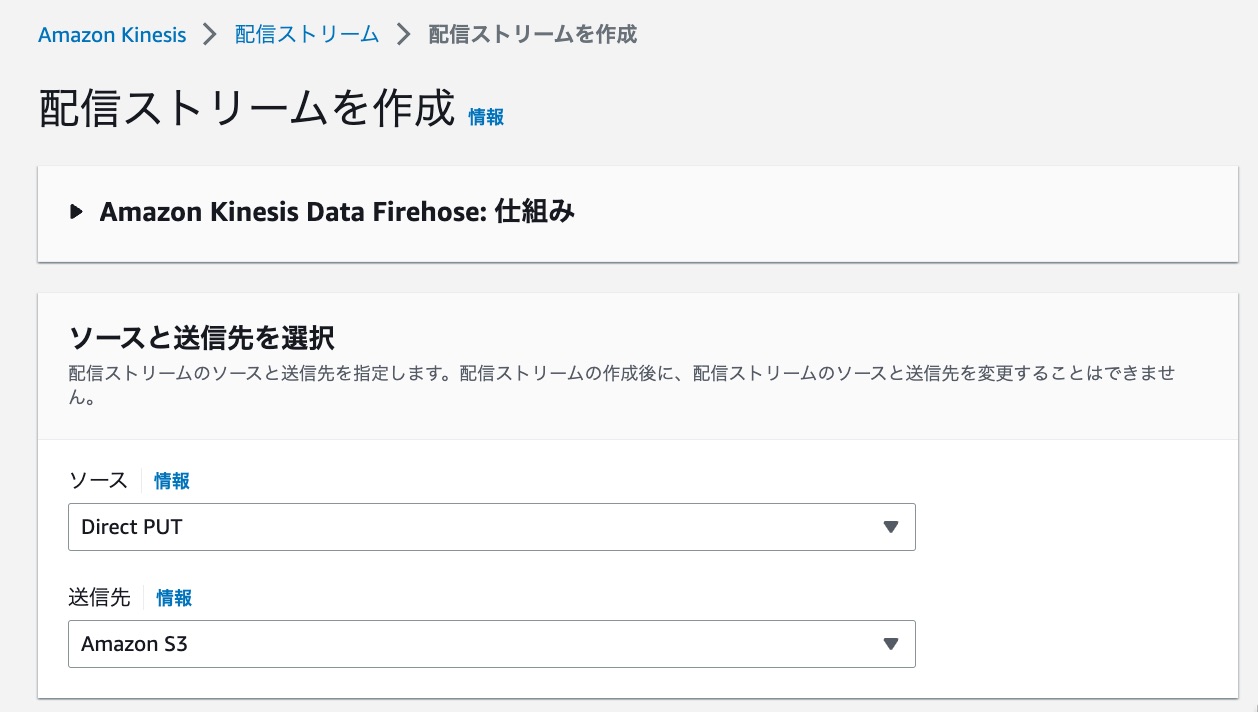Click the ソース label text
Viewport: 1258px width, 712px height.
pos(97,481)
